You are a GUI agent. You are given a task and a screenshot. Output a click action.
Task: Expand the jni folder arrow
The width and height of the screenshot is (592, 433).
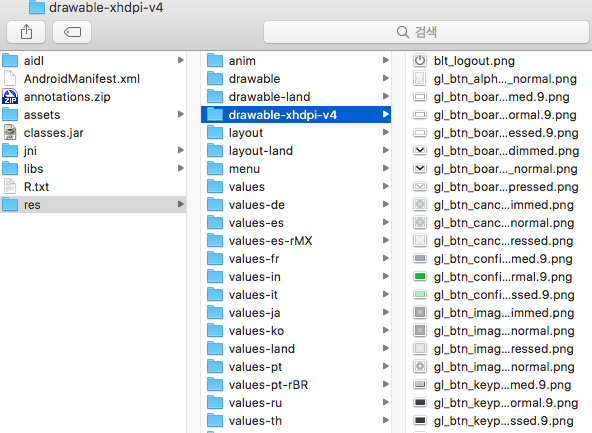click(x=181, y=150)
